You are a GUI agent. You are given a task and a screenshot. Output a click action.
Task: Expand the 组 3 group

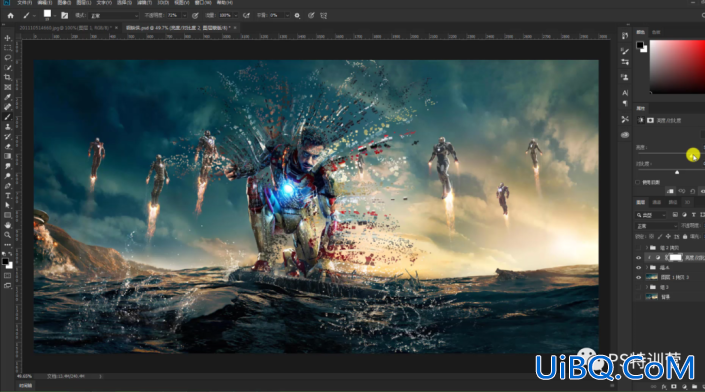(x=647, y=287)
